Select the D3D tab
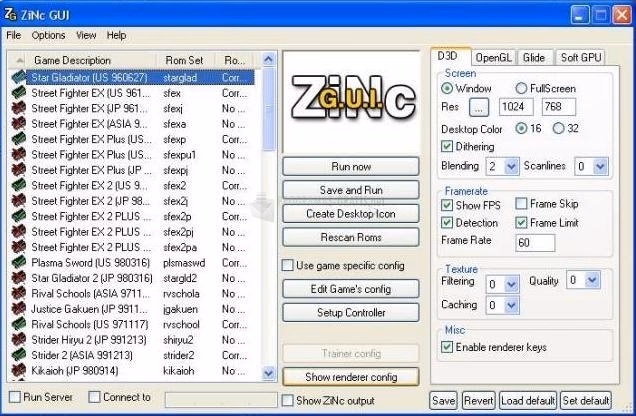636x416 pixels. click(449, 56)
